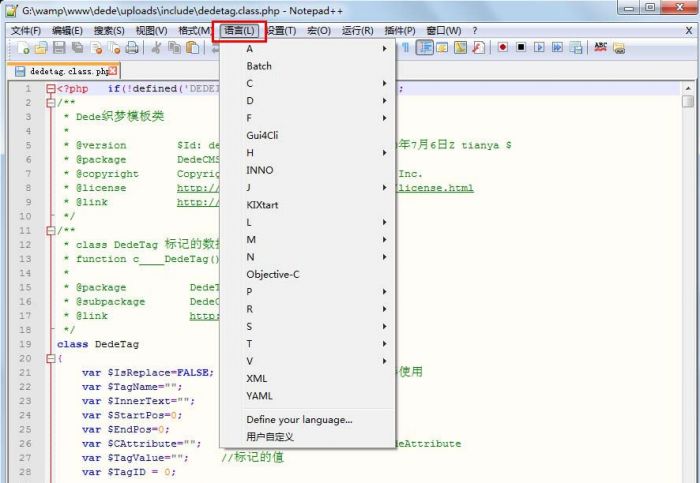Viewport: 700px width, 483px height.
Task: Click the New file toolbar icon
Action: coord(23,47)
